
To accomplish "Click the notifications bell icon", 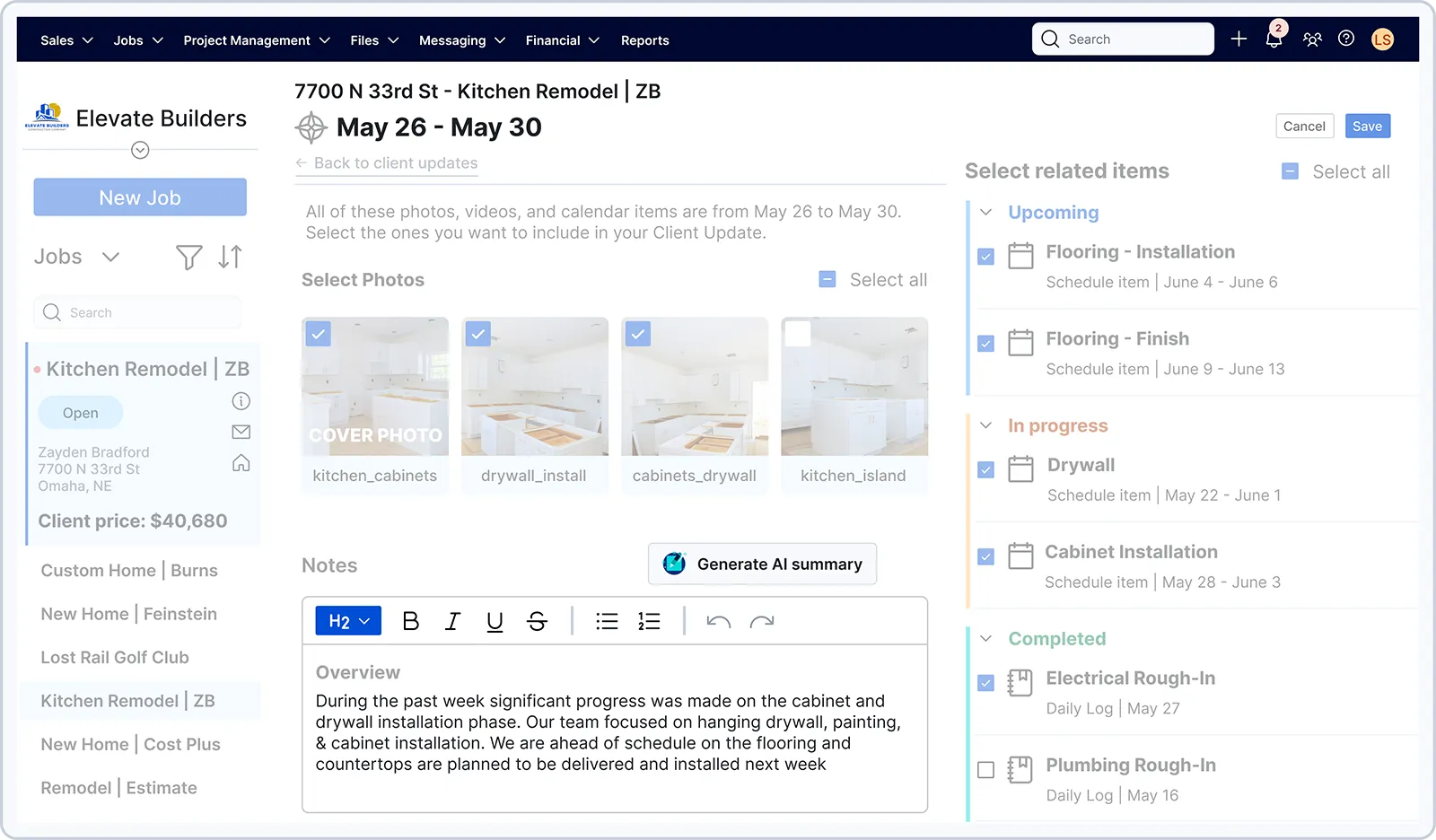I will 1274,39.
